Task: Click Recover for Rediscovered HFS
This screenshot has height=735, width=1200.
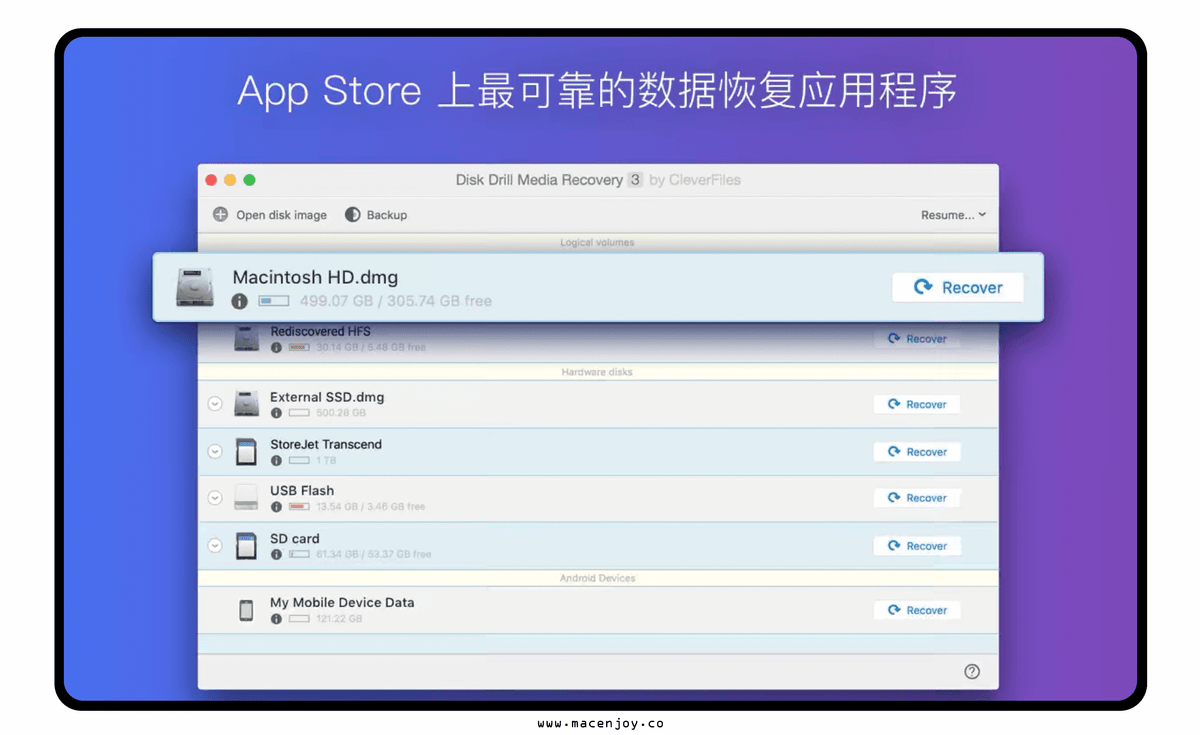Action: click(x=917, y=339)
